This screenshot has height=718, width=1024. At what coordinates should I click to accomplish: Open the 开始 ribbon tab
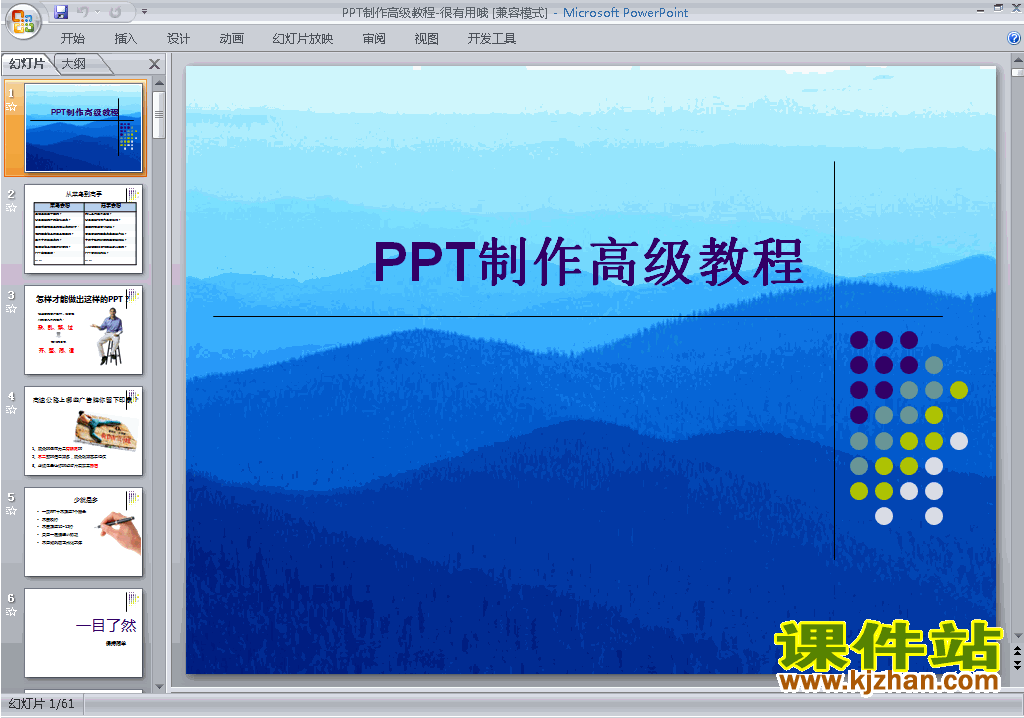pos(72,39)
